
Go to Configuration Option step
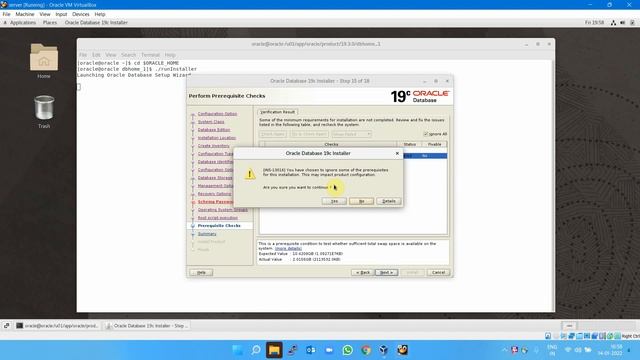click(x=217, y=114)
